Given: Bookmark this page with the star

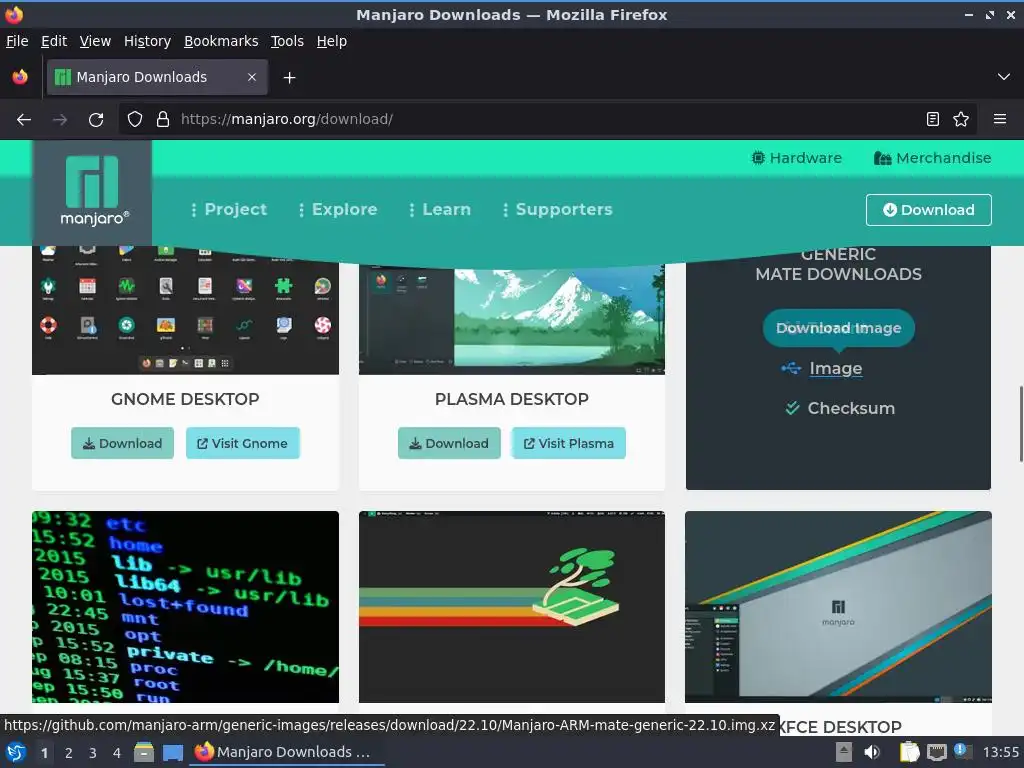Looking at the screenshot, I should [961, 119].
